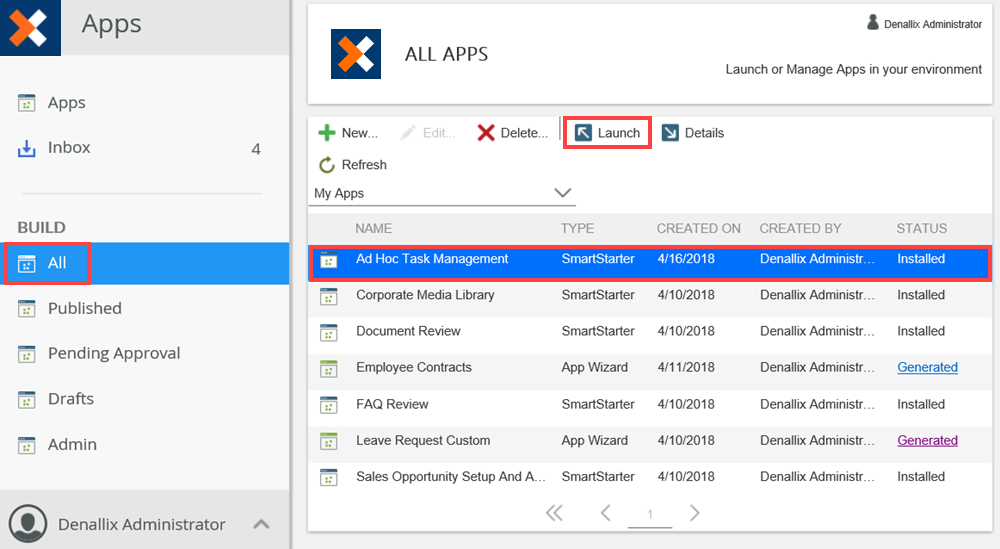Jump to first page double arrow
Viewport: 1000px width, 549px height.
tap(554, 513)
